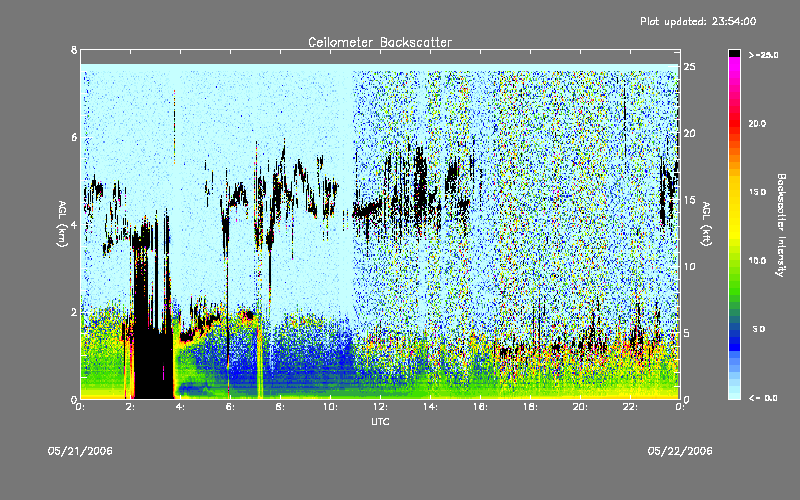Click the "05/22/2006" end date
The height and width of the screenshot is (500, 800).
(x=680, y=451)
